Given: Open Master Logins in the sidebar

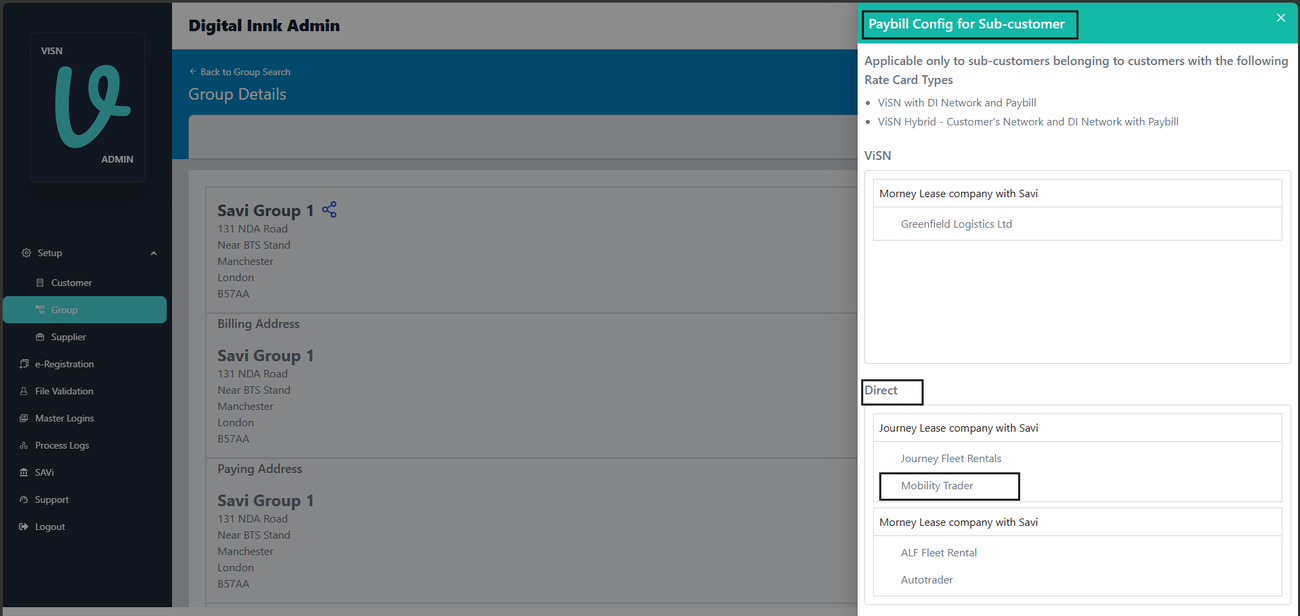Looking at the screenshot, I should pyautogui.click(x=64, y=418).
